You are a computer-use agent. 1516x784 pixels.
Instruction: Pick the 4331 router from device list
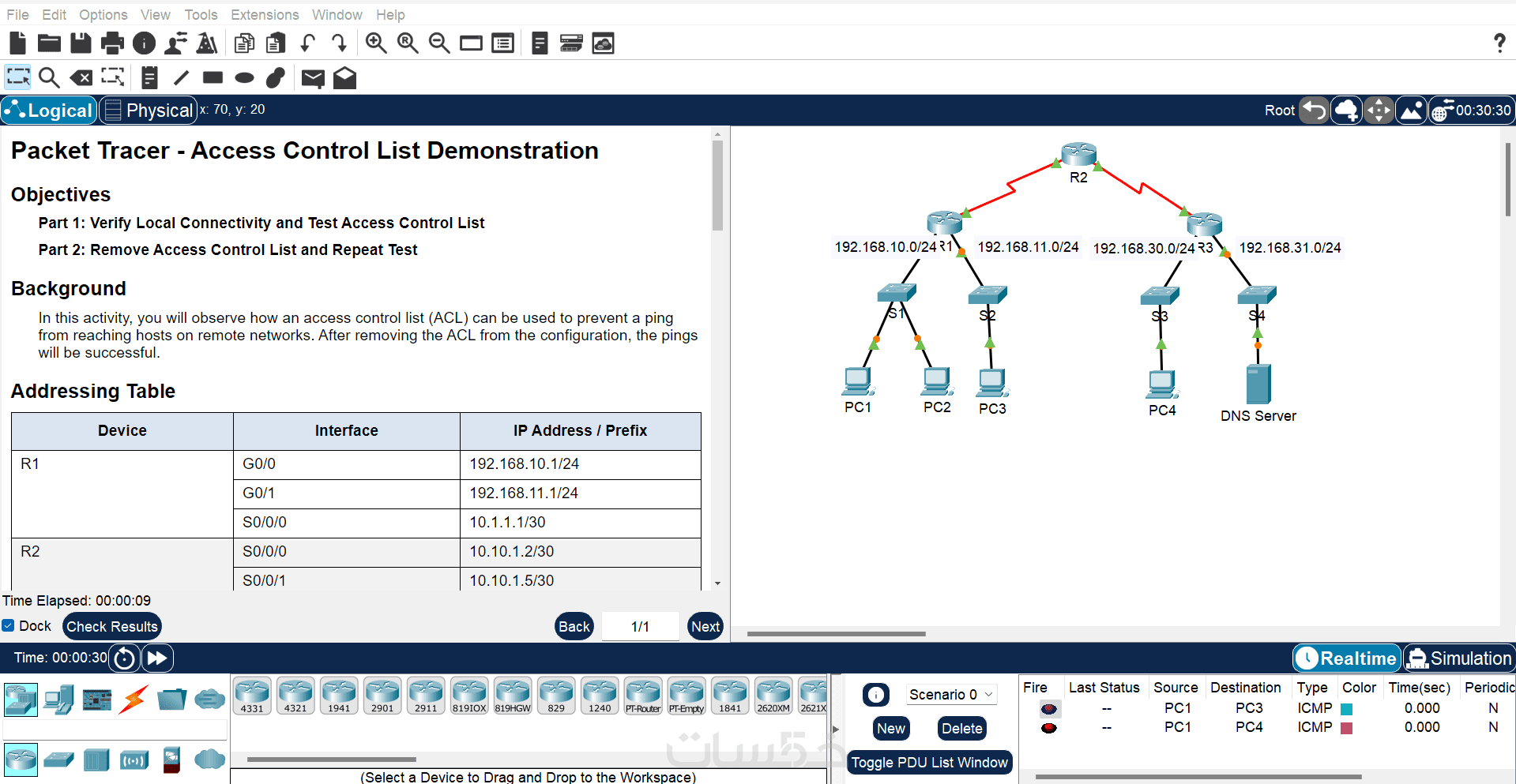point(252,696)
